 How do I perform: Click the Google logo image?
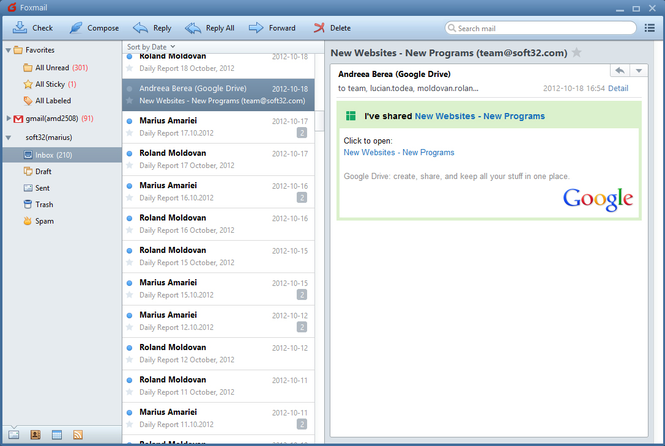pyautogui.click(x=598, y=199)
